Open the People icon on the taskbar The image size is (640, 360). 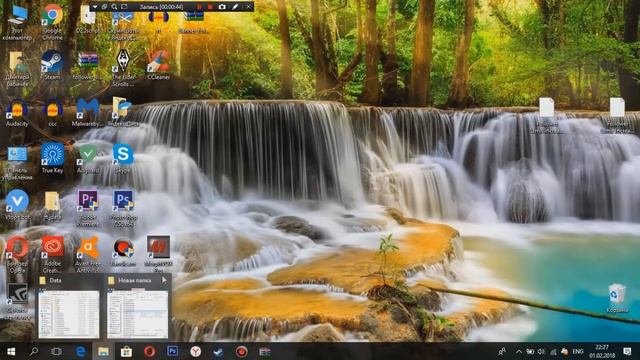[x=502, y=351]
